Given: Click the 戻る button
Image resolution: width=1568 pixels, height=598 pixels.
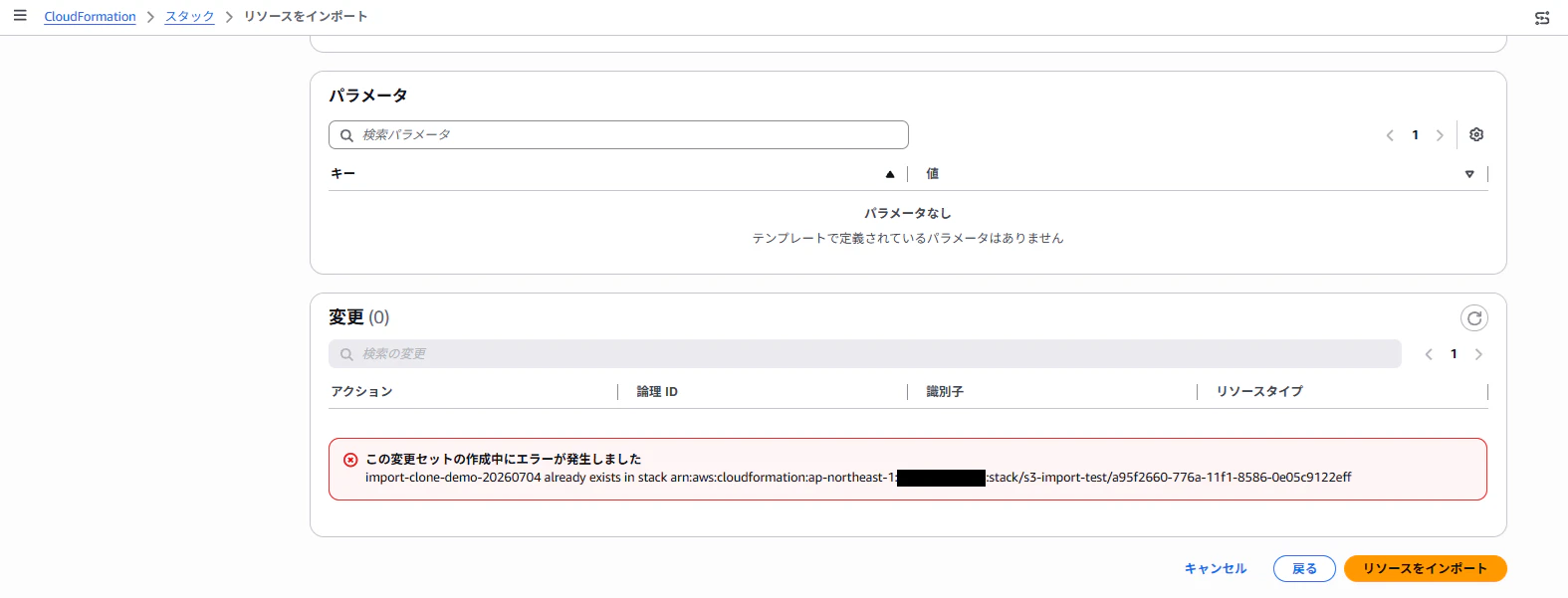Looking at the screenshot, I should pyautogui.click(x=1304, y=569).
